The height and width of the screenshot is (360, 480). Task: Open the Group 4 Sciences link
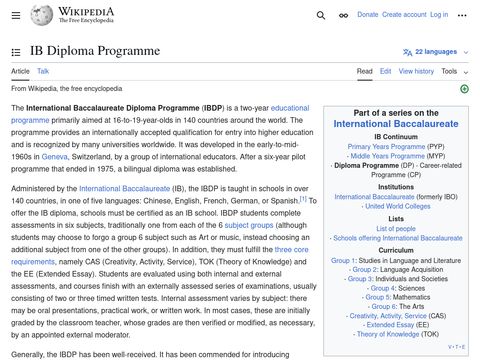coord(383,288)
